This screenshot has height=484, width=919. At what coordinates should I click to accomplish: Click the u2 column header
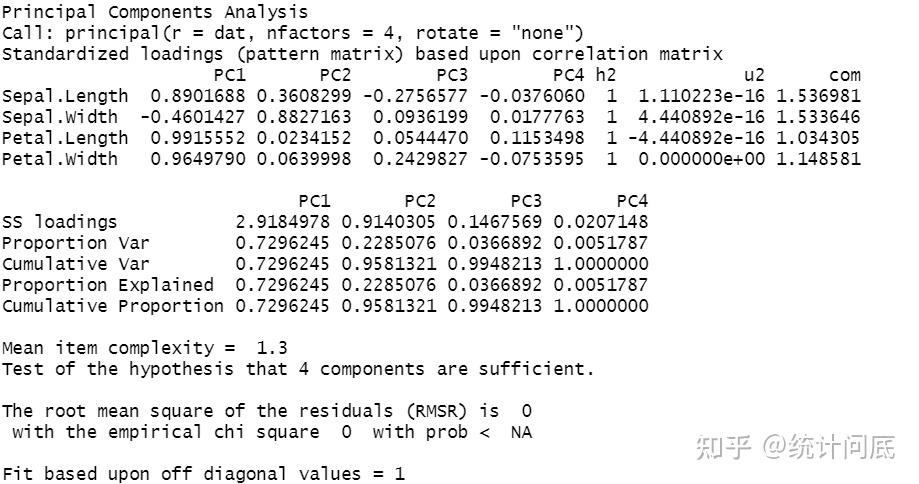tap(754, 75)
